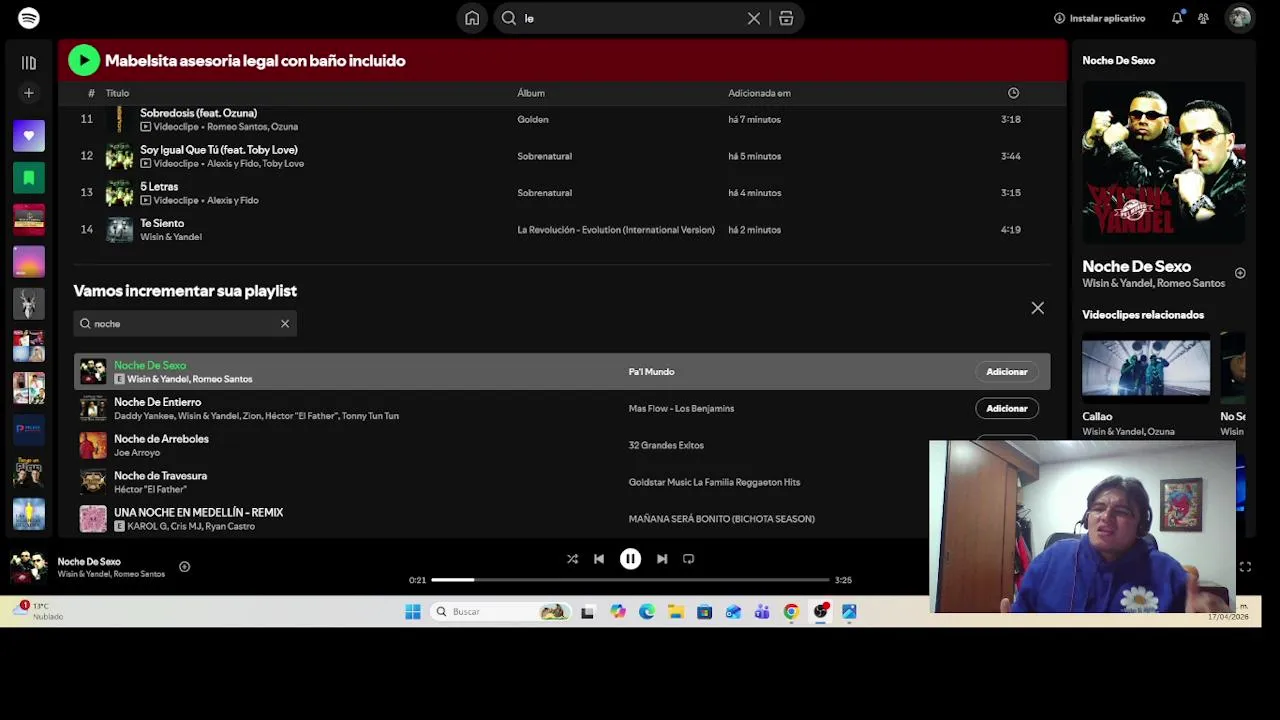This screenshot has width=1280, height=720.
Task: Open Callao related video thumbnail
Action: pyautogui.click(x=1146, y=368)
